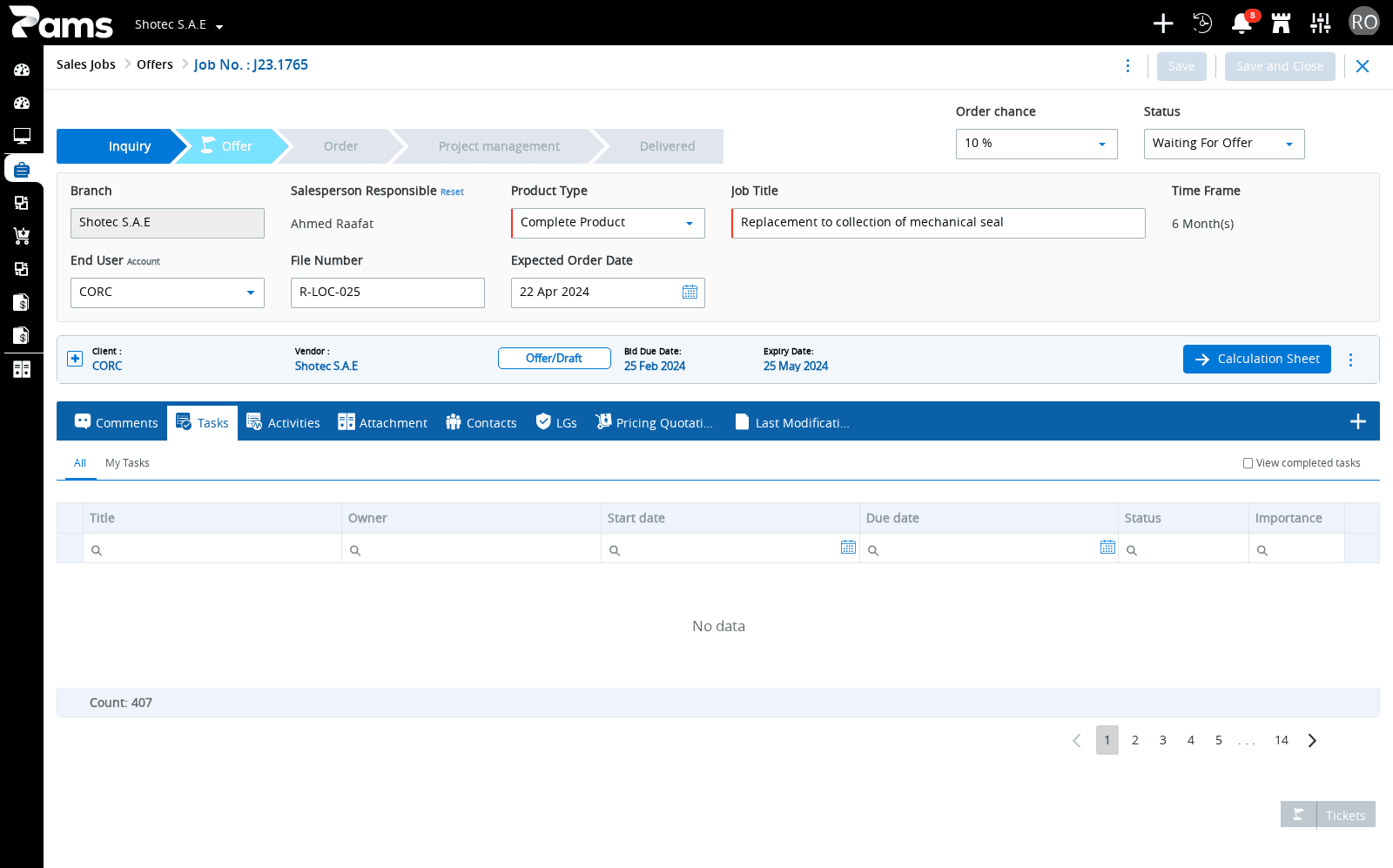Click the Job Title input field
Image resolution: width=1393 pixels, height=868 pixels.
coord(939,223)
